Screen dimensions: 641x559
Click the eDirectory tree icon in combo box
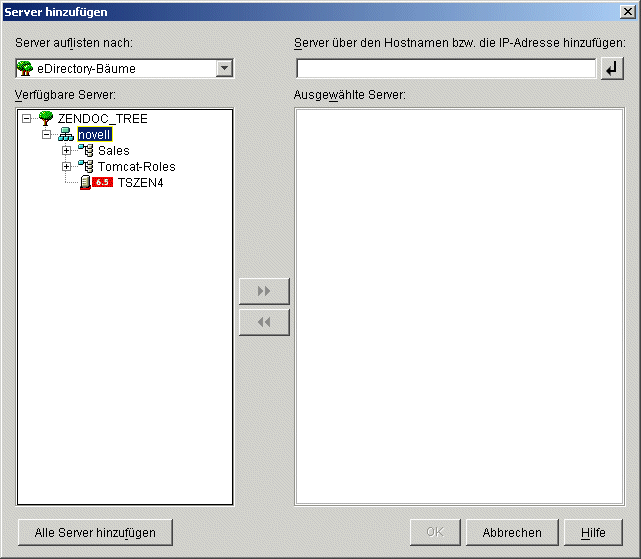click(x=25, y=68)
